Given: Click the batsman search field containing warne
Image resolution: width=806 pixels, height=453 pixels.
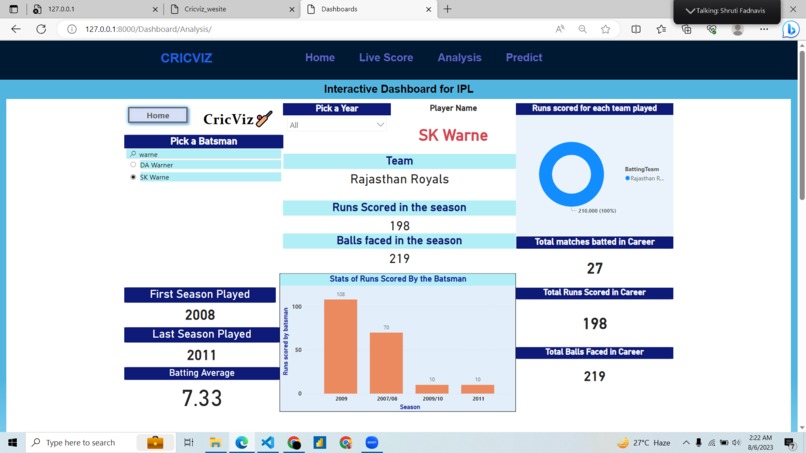Looking at the screenshot, I should tap(204, 154).
